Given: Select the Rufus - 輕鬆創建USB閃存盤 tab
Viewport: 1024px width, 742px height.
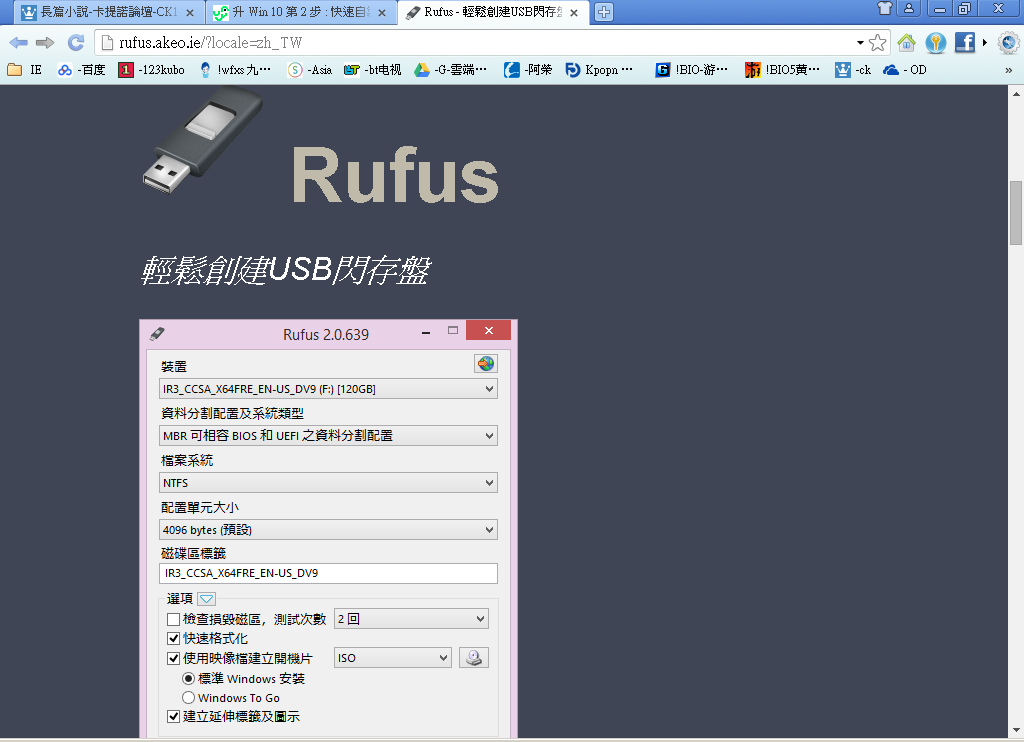Looking at the screenshot, I should click(493, 12).
